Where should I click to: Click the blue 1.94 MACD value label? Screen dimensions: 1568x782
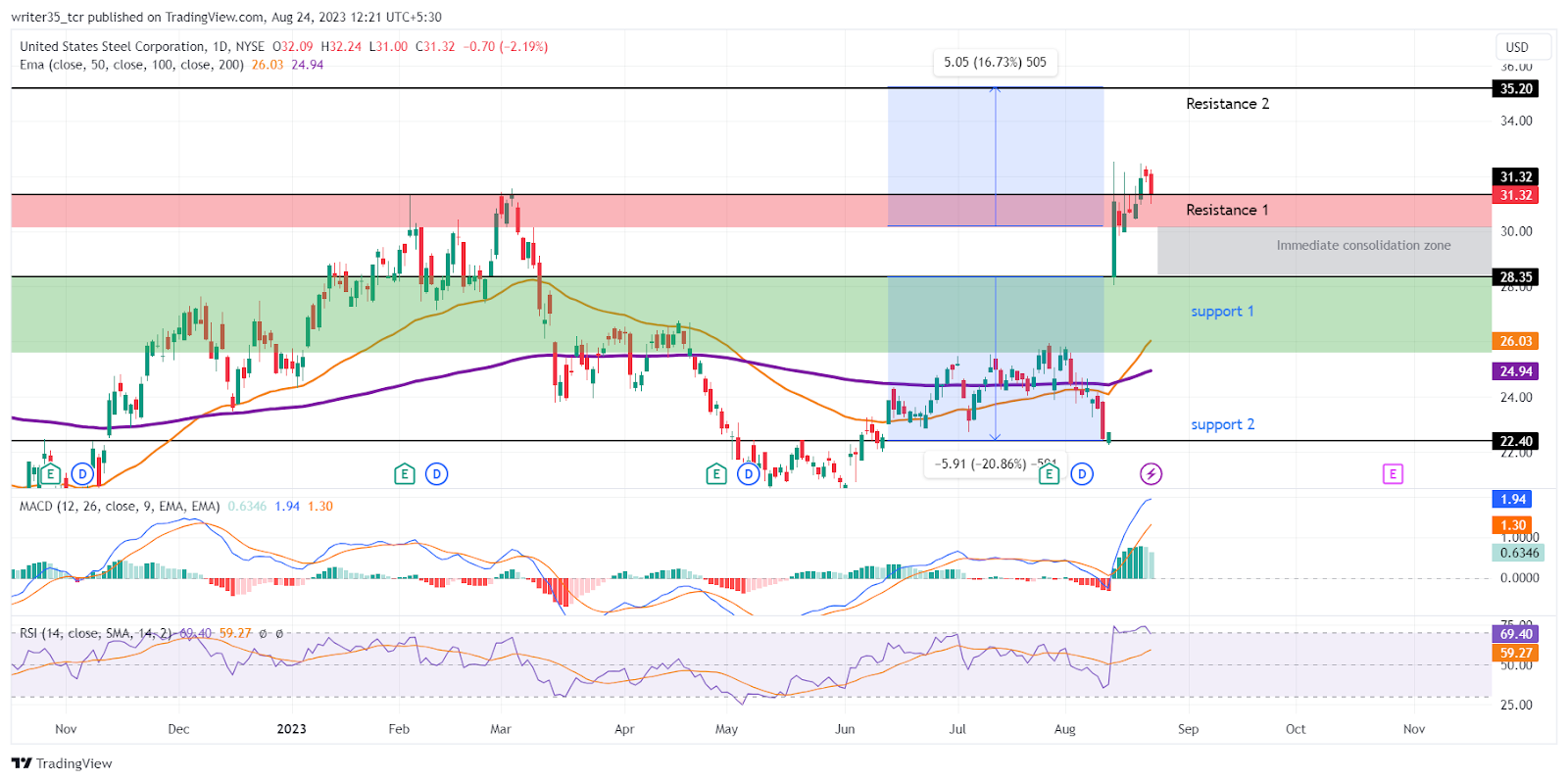click(x=1513, y=499)
